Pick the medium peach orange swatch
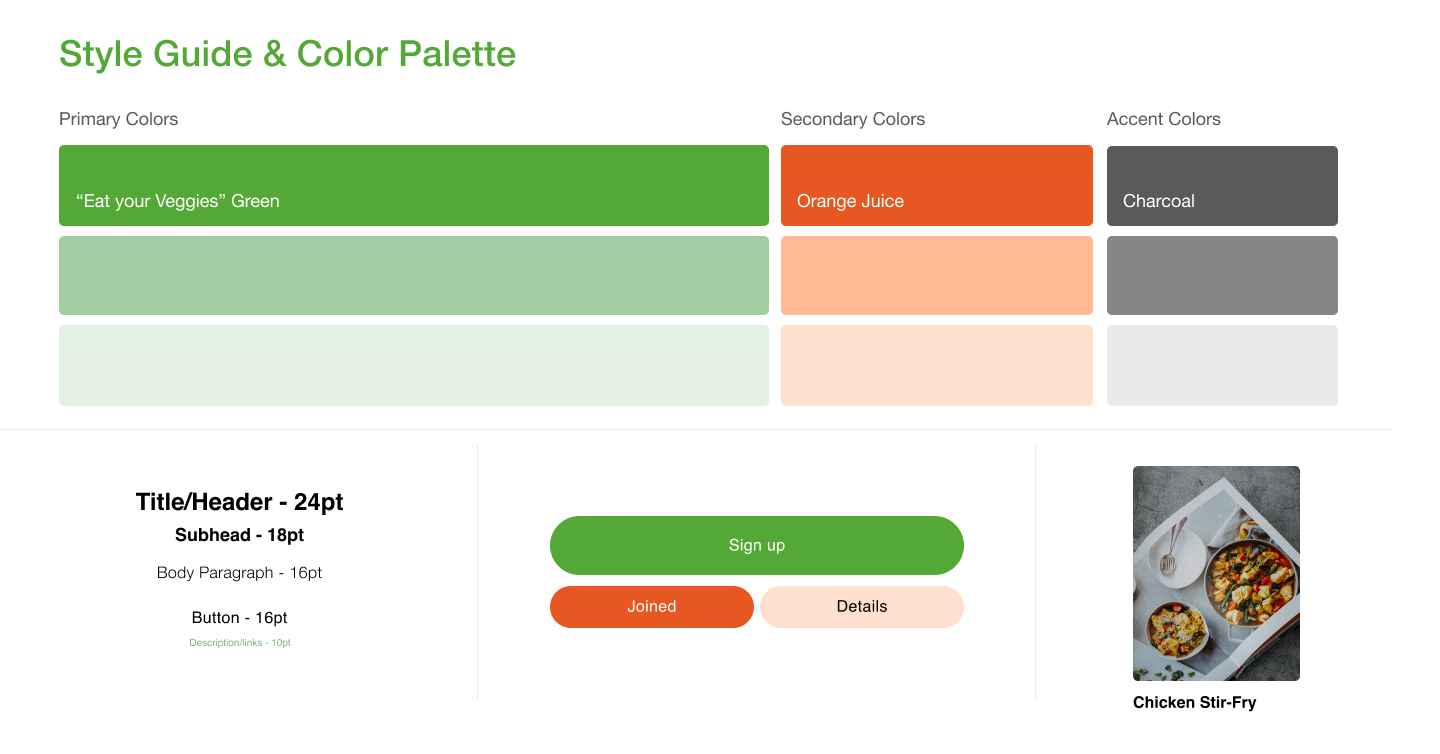1440x754 pixels. (x=937, y=275)
